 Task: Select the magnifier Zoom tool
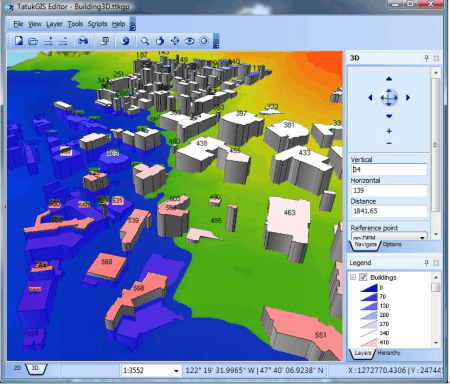pos(145,41)
